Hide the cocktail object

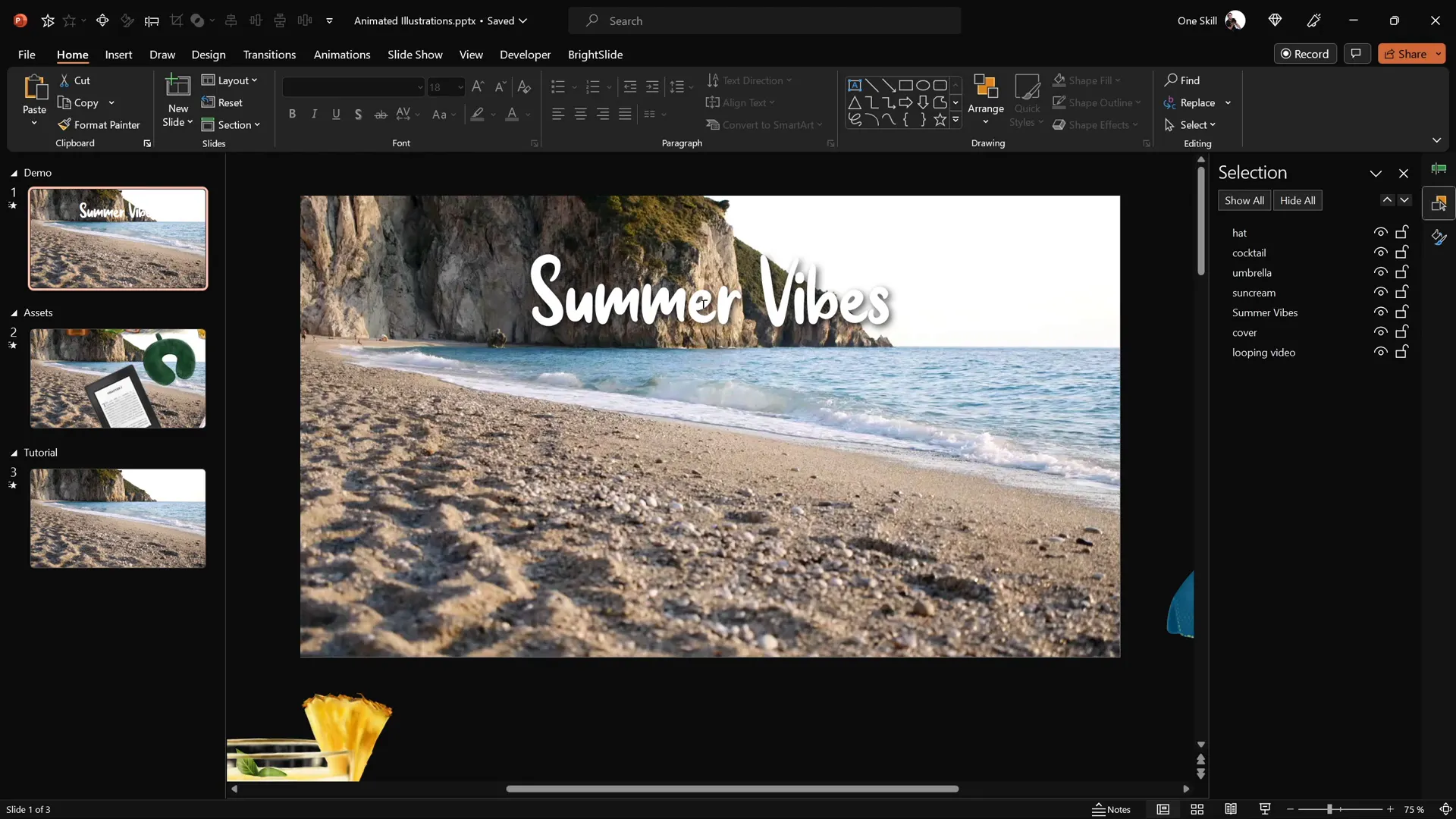pyautogui.click(x=1380, y=252)
